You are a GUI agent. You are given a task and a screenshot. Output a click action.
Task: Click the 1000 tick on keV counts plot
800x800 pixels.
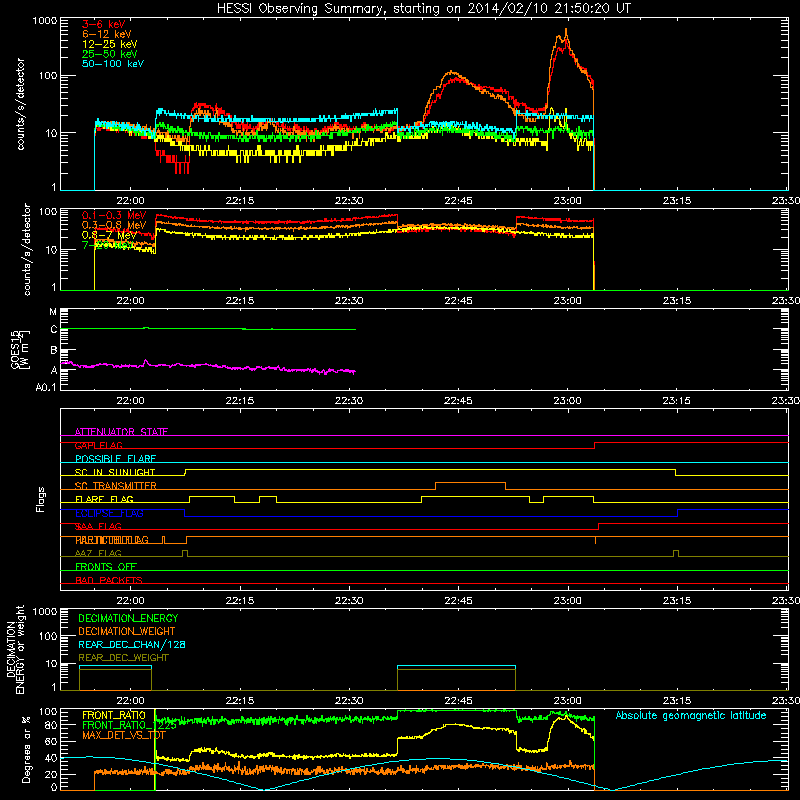(x=45, y=21)
